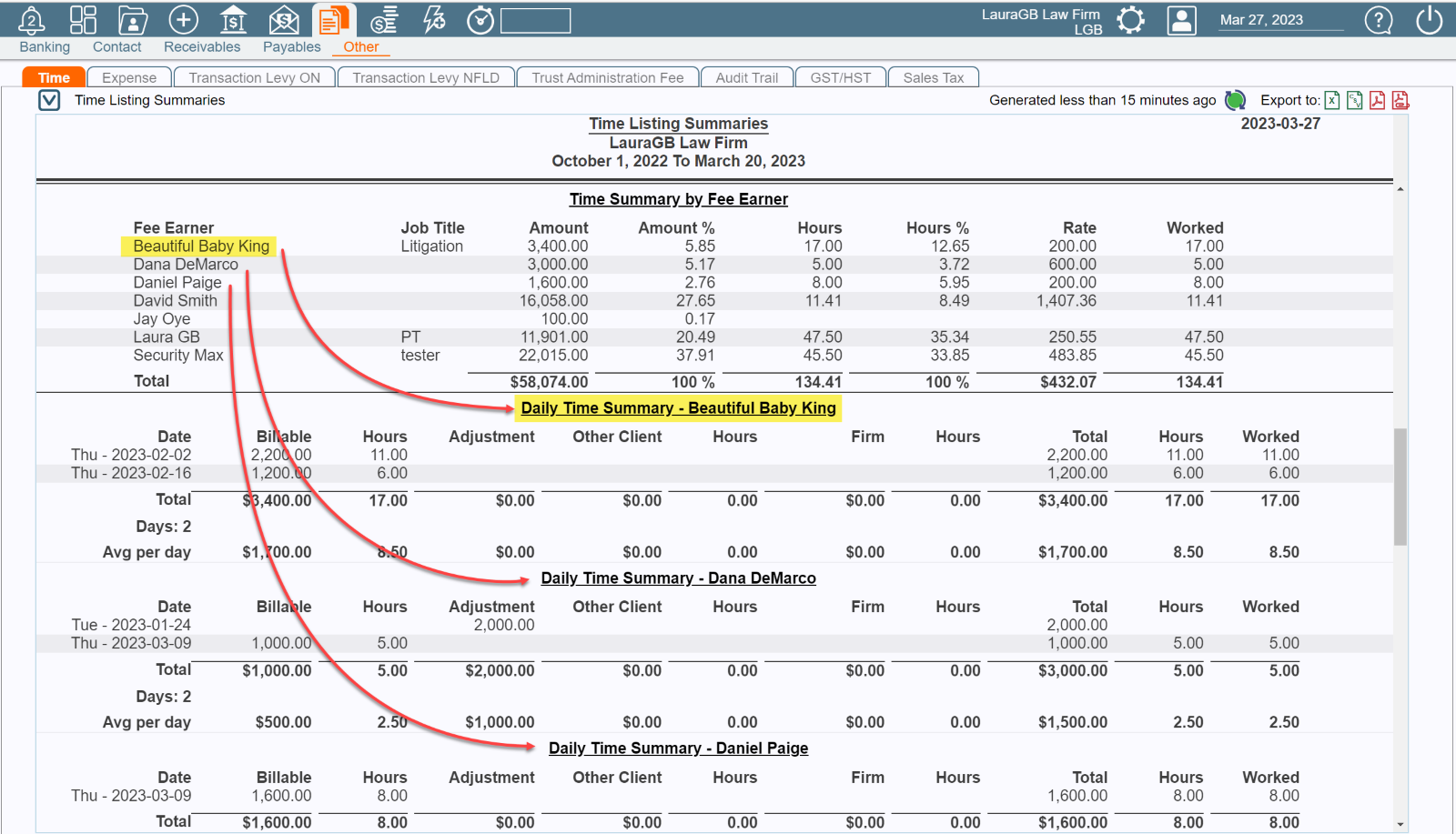Viewport: 1456px width, 834px height.
Task: Refresh the report with green circular icon
Action: 1235,100
